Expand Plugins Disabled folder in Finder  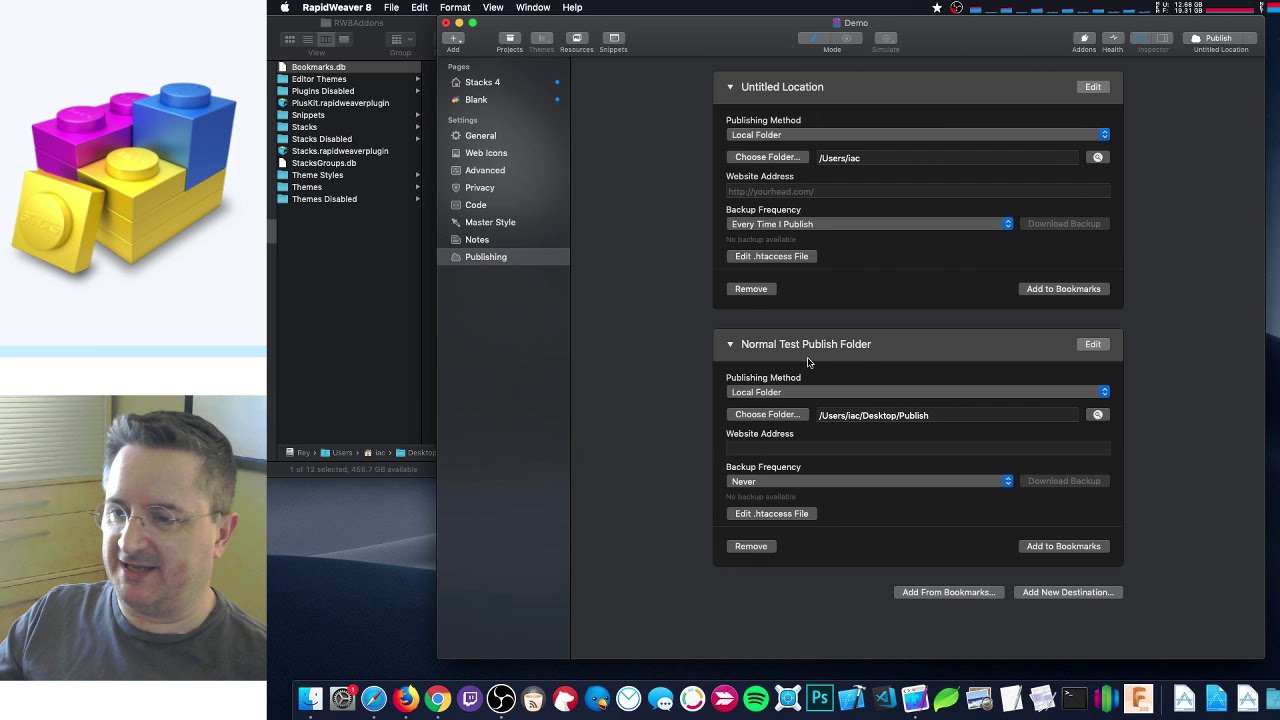(x=418, y=91)
